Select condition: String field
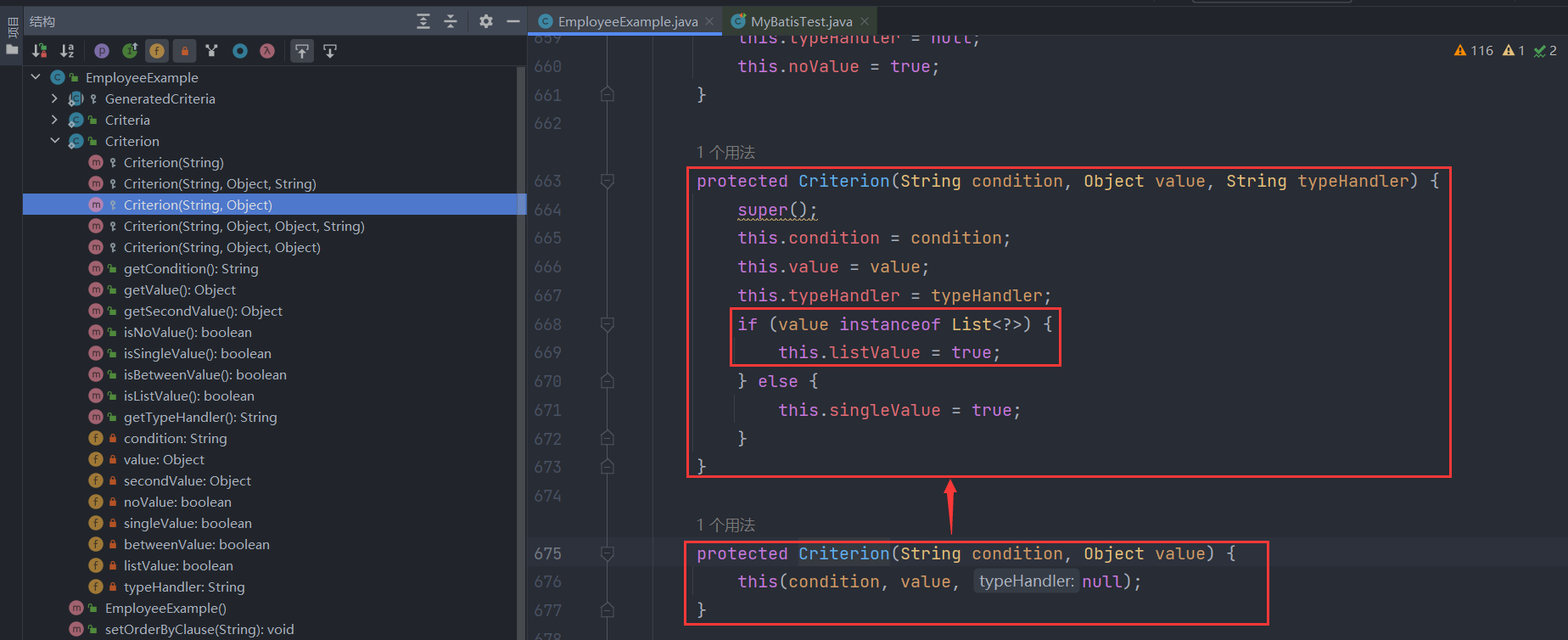 click(176, 438)
